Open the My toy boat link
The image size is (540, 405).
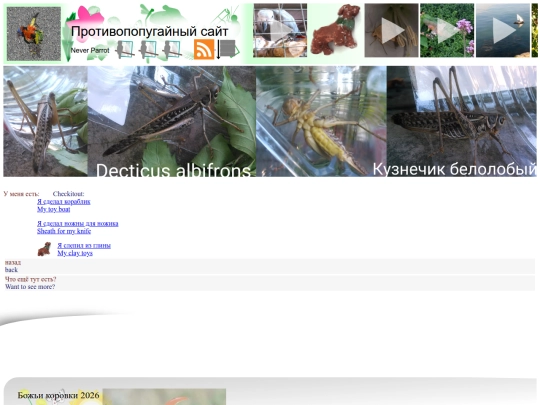coord(54,209)
